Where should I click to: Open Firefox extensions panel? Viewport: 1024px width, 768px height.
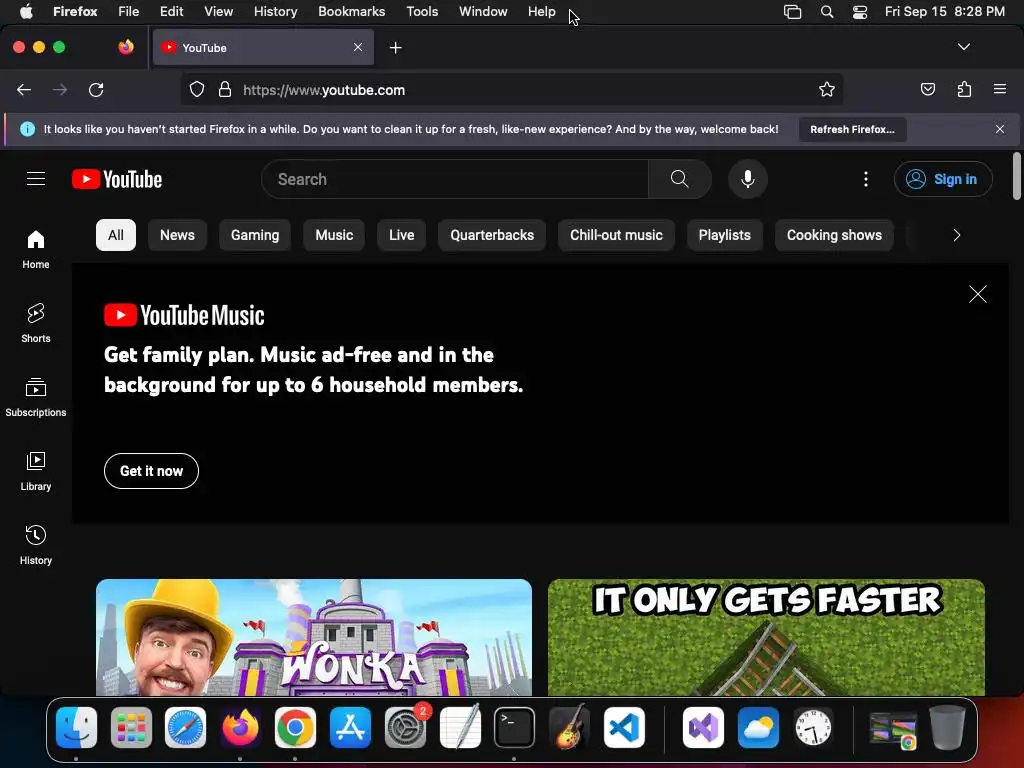point(964,89)
